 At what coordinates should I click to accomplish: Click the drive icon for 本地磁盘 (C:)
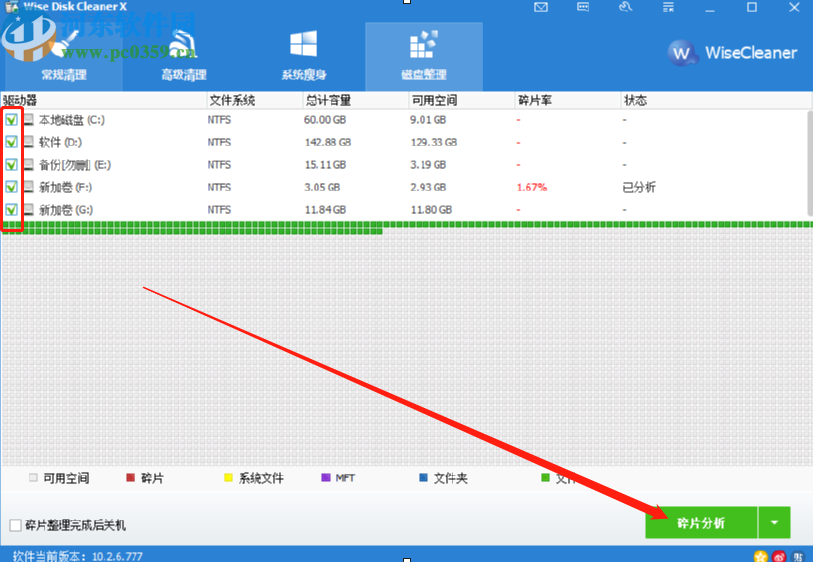[x=29, y=120]
